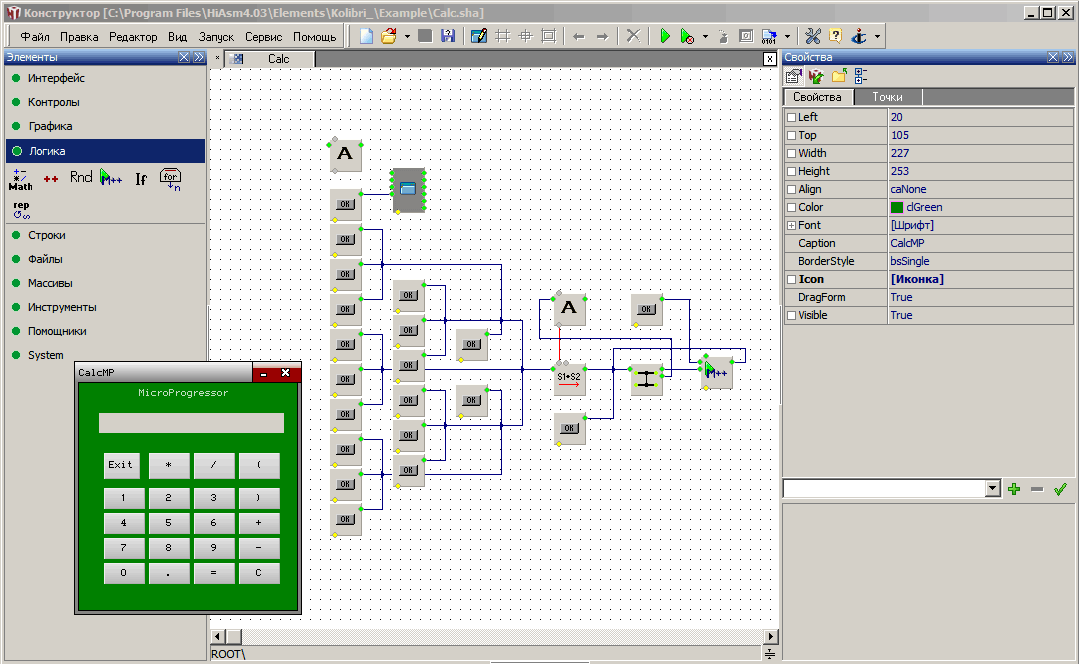This screenshot has width=1079, height=664.
Task: Expand the Строки category in elements panel
Action: [x=47, y=235]
